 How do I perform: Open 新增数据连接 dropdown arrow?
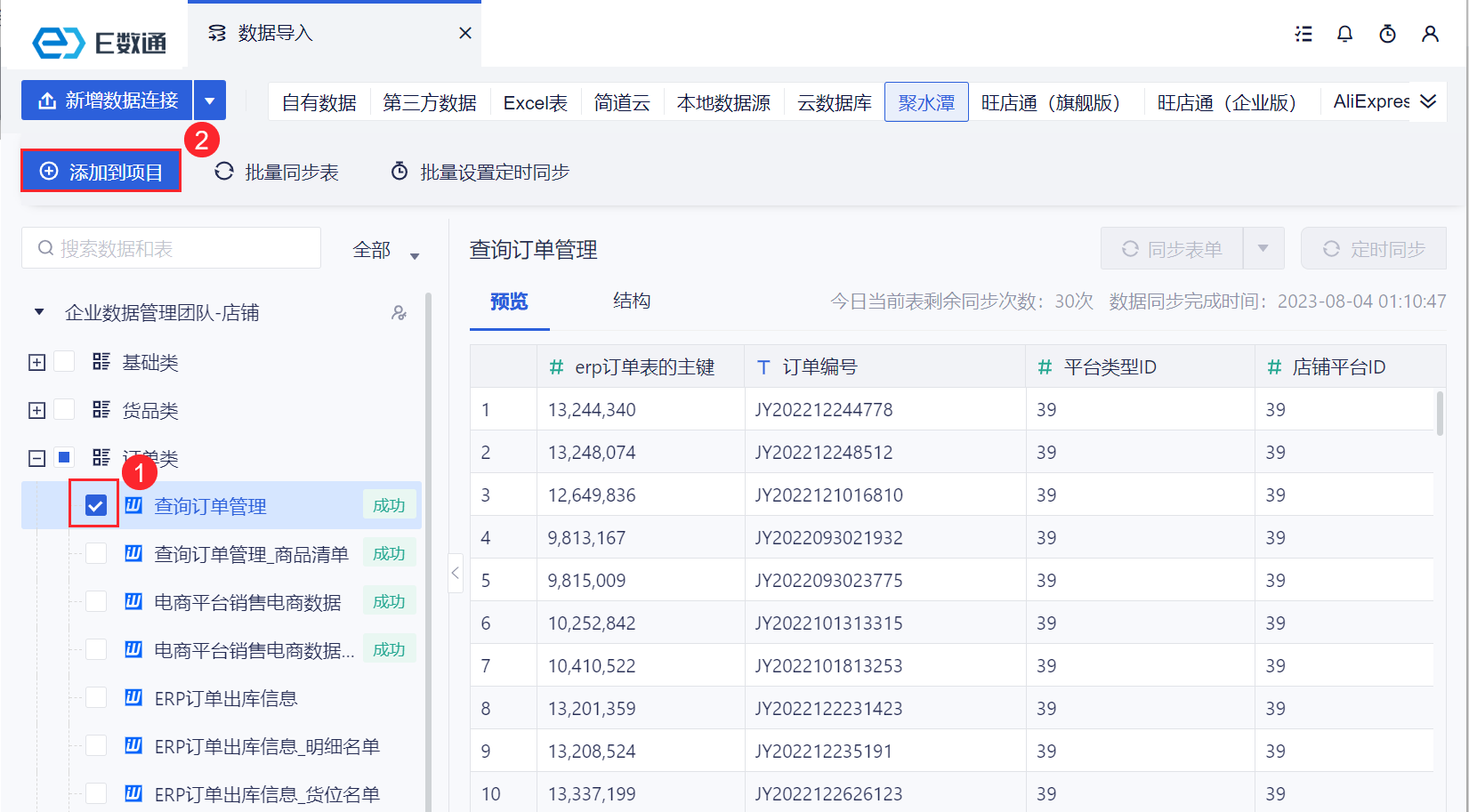(210, 100)
